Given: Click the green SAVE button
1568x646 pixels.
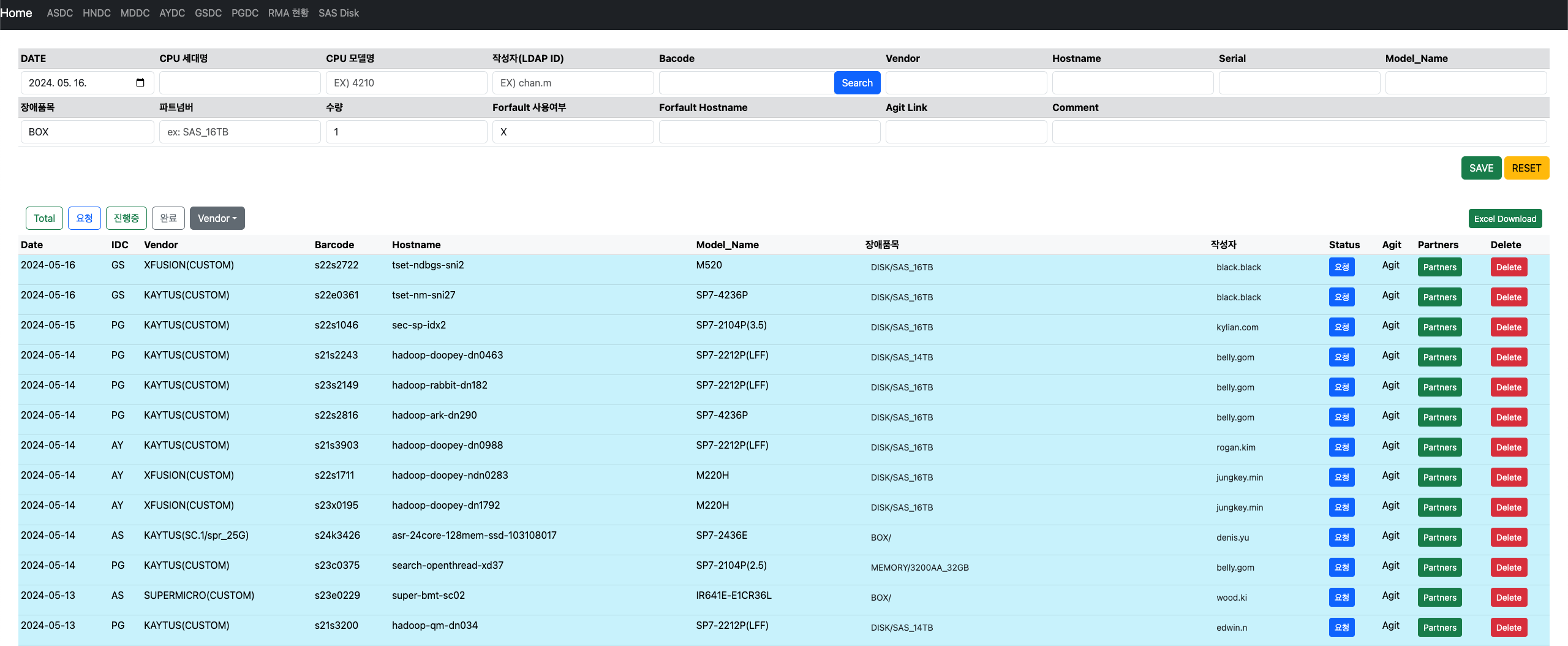Looking at the screenshot, I should click(1481, 168).
